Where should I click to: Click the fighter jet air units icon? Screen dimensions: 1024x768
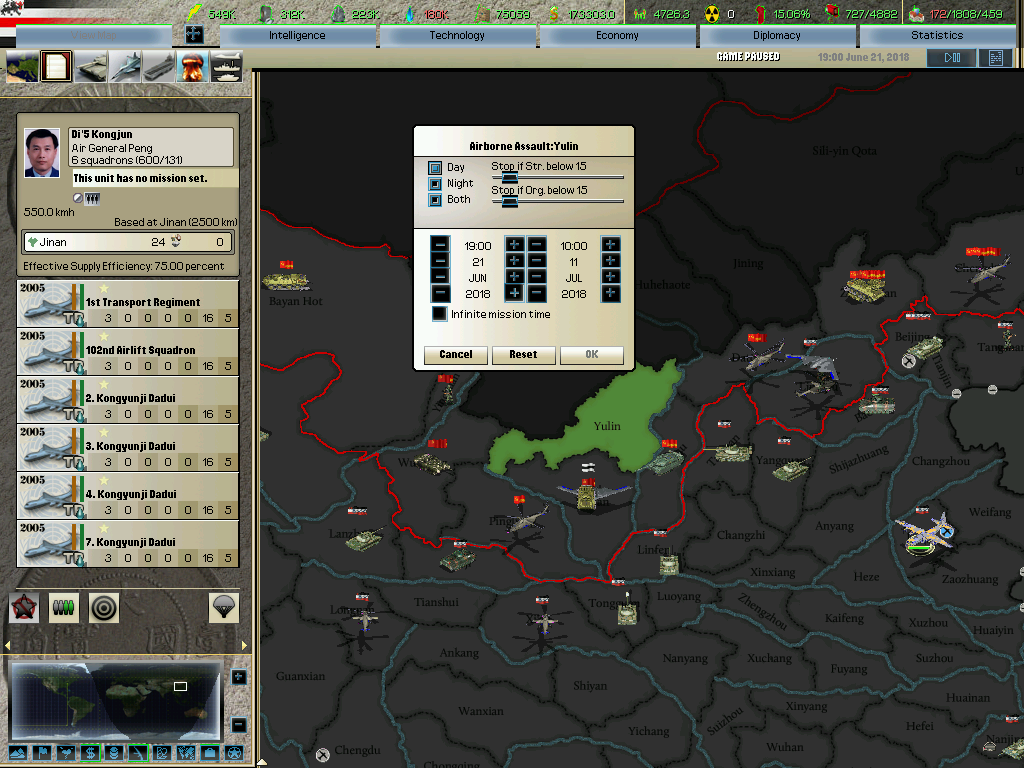[x=125, y=66]
